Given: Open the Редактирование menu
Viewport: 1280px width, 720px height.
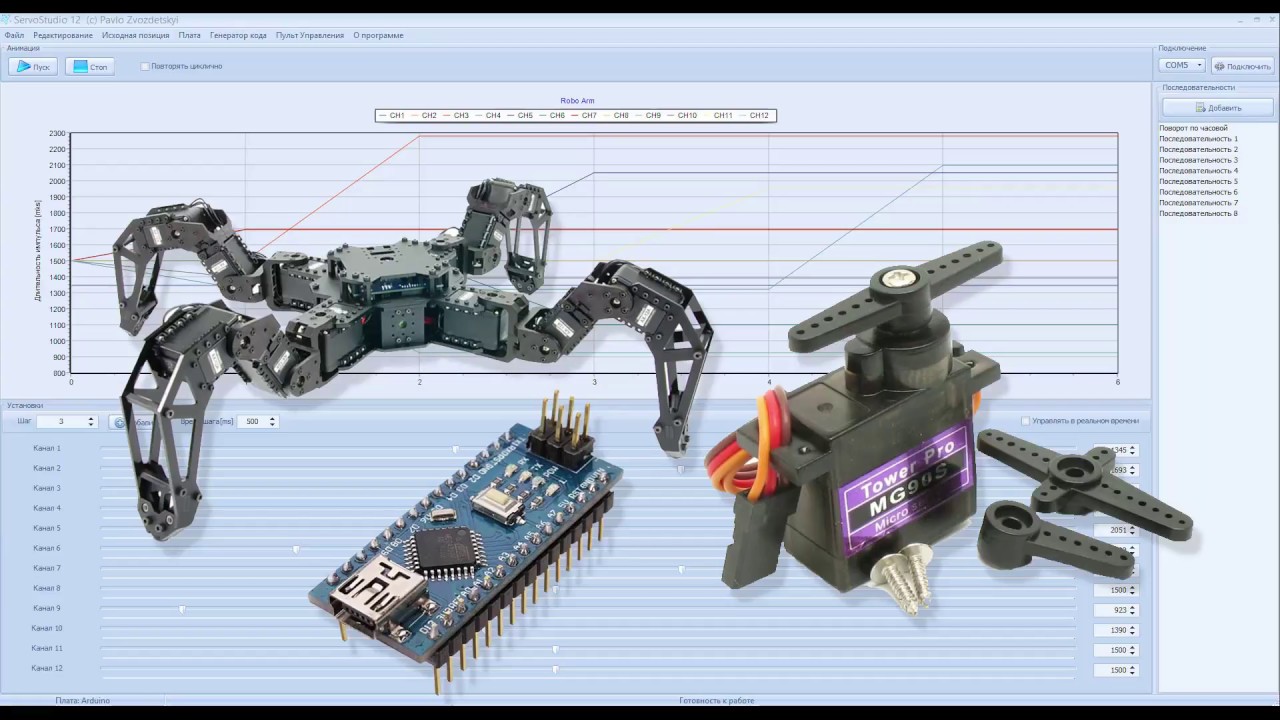Looking at the screenshot, I should click(x=63, y=35).
